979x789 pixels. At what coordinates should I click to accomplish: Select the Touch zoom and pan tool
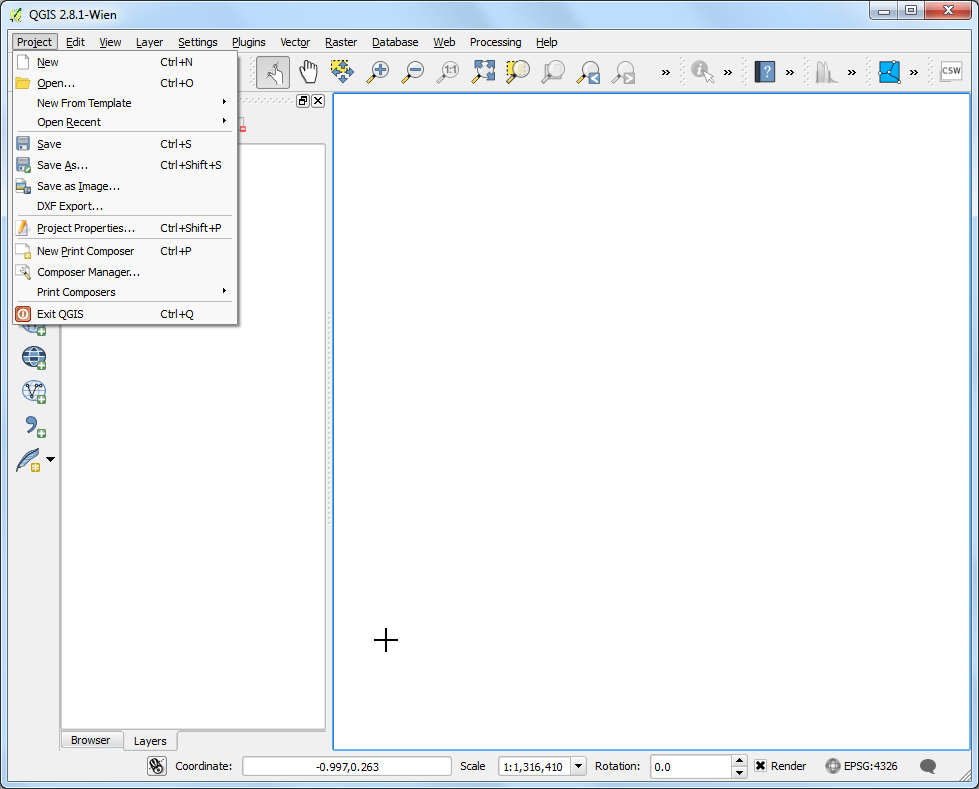click(273, 72)
